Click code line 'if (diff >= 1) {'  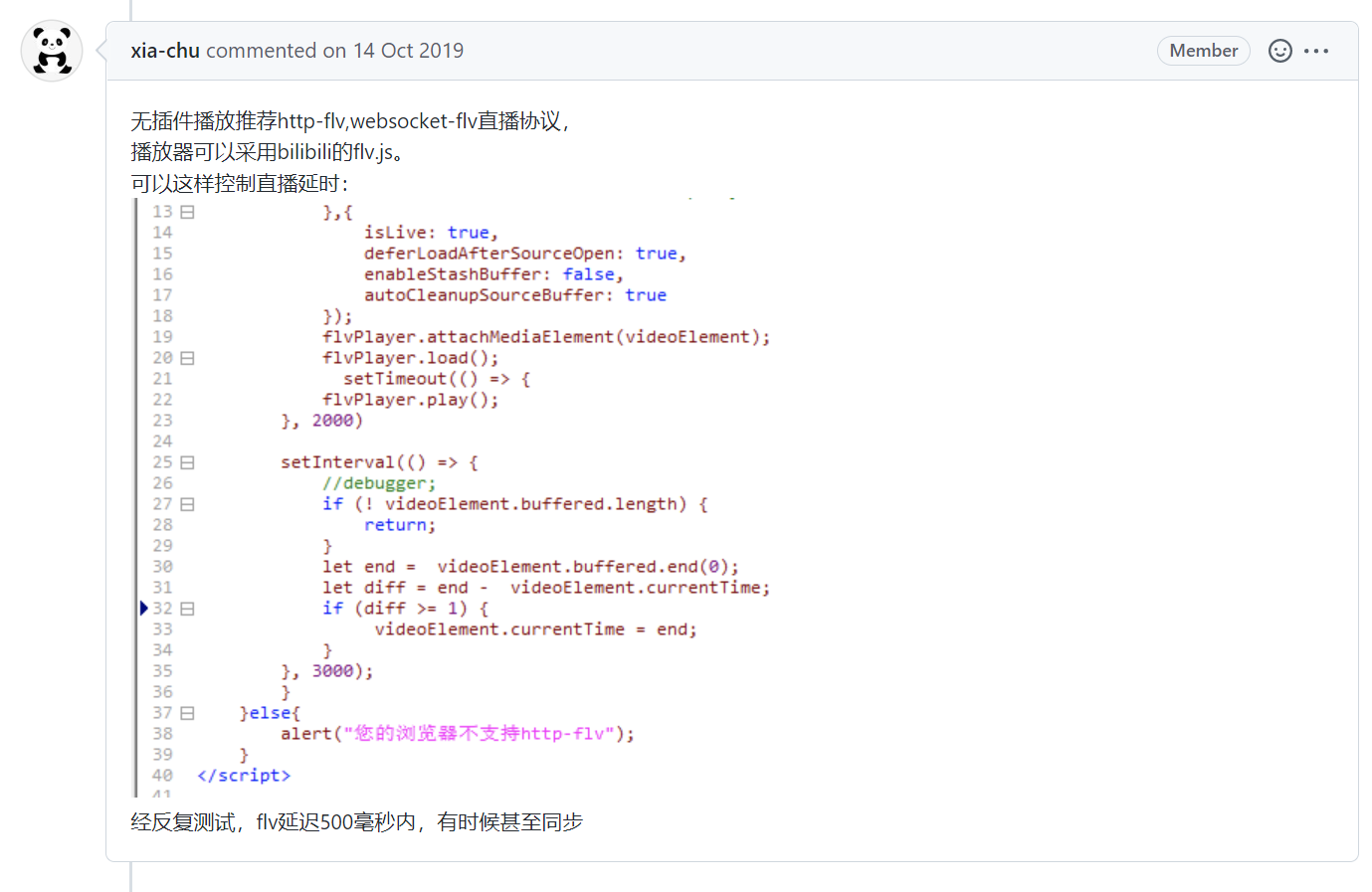(405, 609)
